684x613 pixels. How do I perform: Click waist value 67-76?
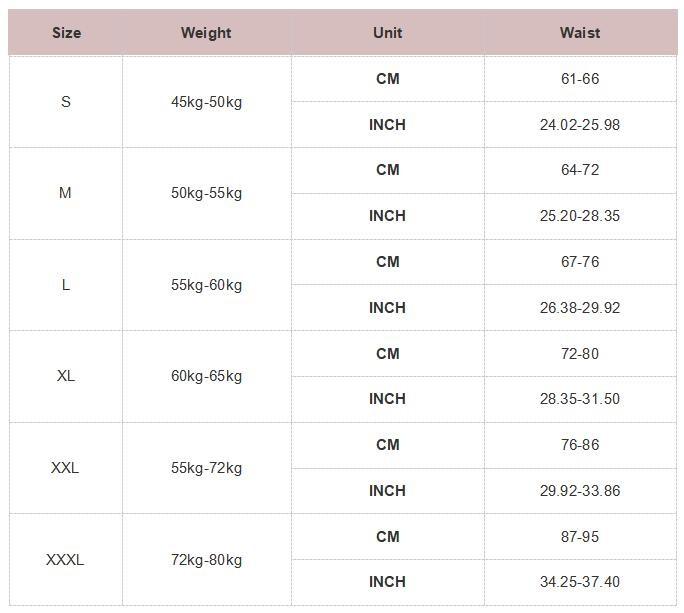pos(580,262)
